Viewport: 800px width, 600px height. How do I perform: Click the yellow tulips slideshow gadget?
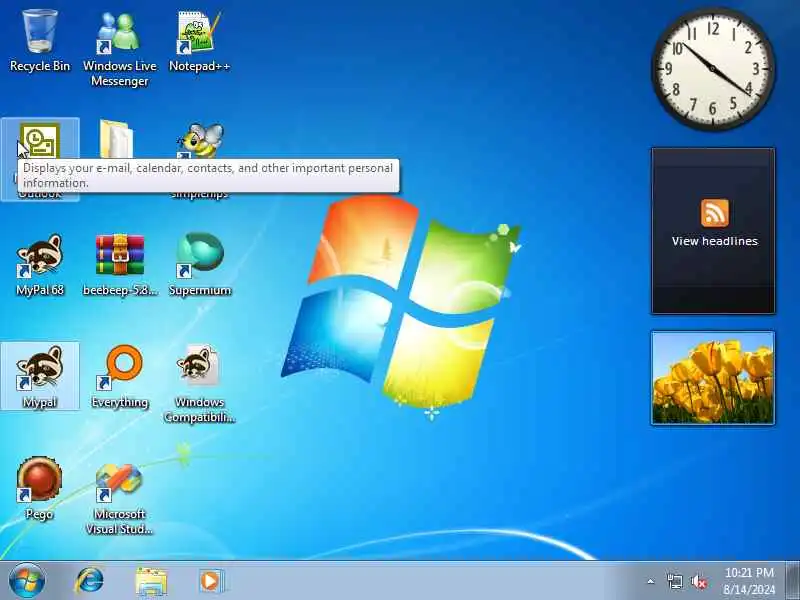pos(713,378)
